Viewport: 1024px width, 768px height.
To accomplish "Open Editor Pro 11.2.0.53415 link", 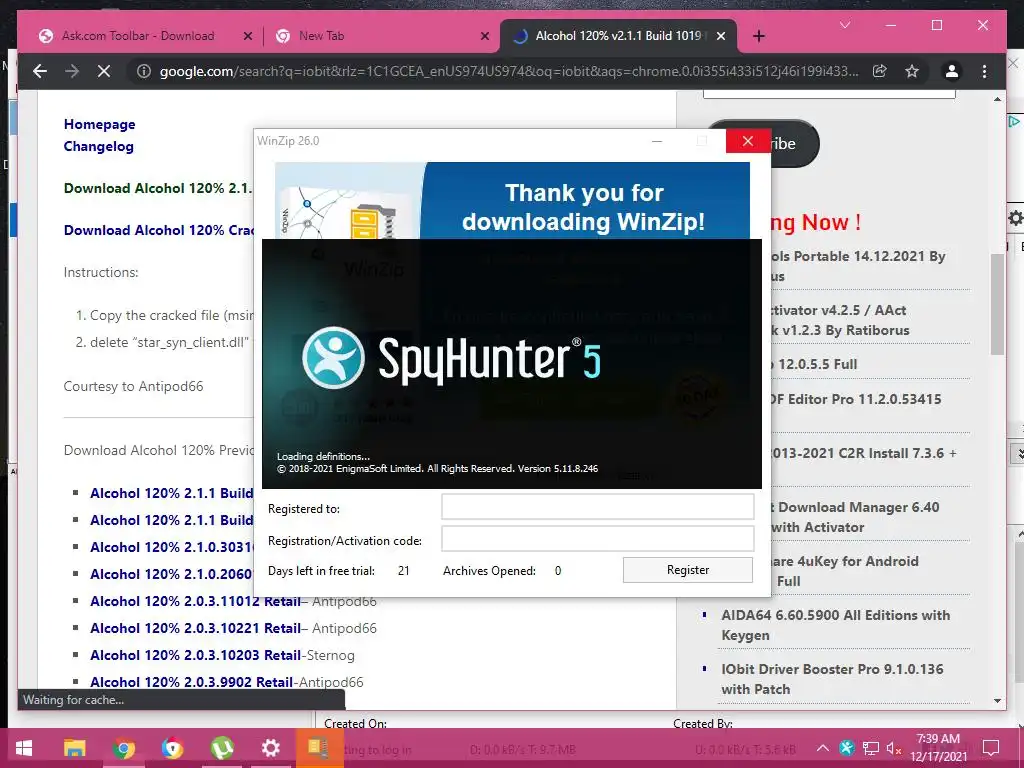I will pyautogui.click(x=856, y=399).
